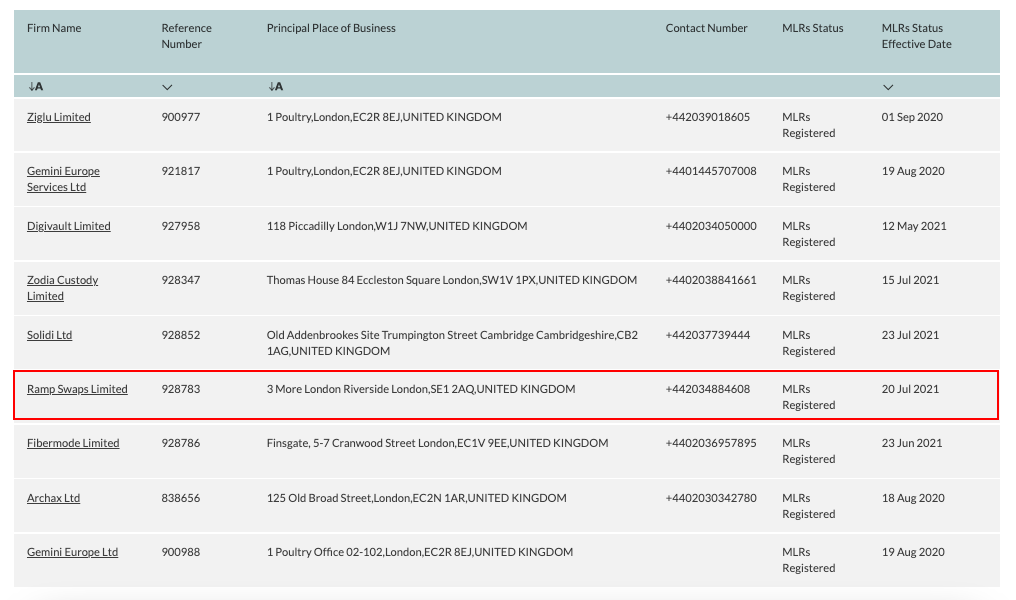Expand the Reference Number column chevron
The height and width of the screenshot is (600, 1016).
pos(167,87)
